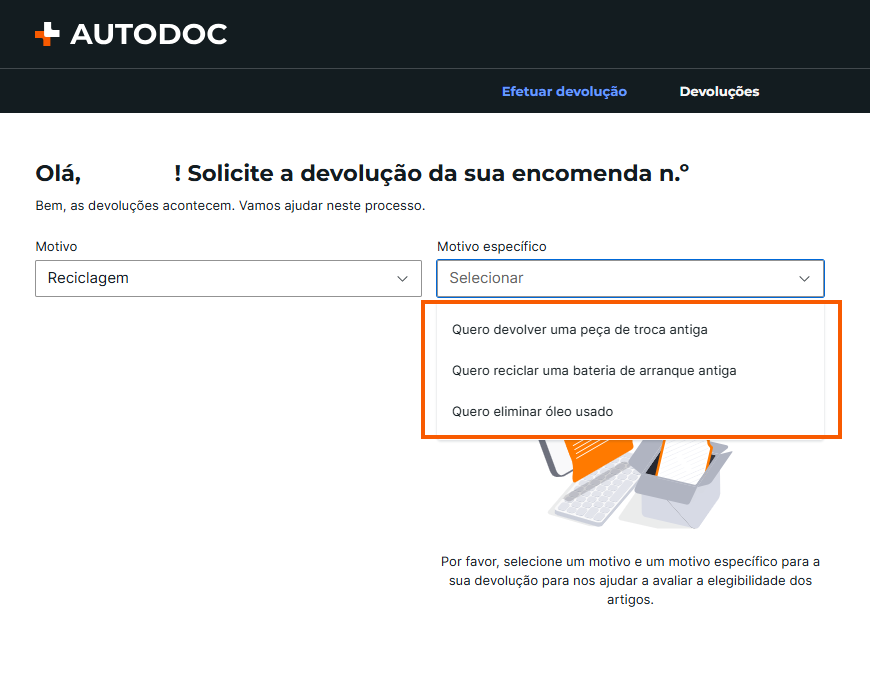The width and height of the screenshot is (870, 696).
Task: Click the Motivo específico label
Action: 492,246
